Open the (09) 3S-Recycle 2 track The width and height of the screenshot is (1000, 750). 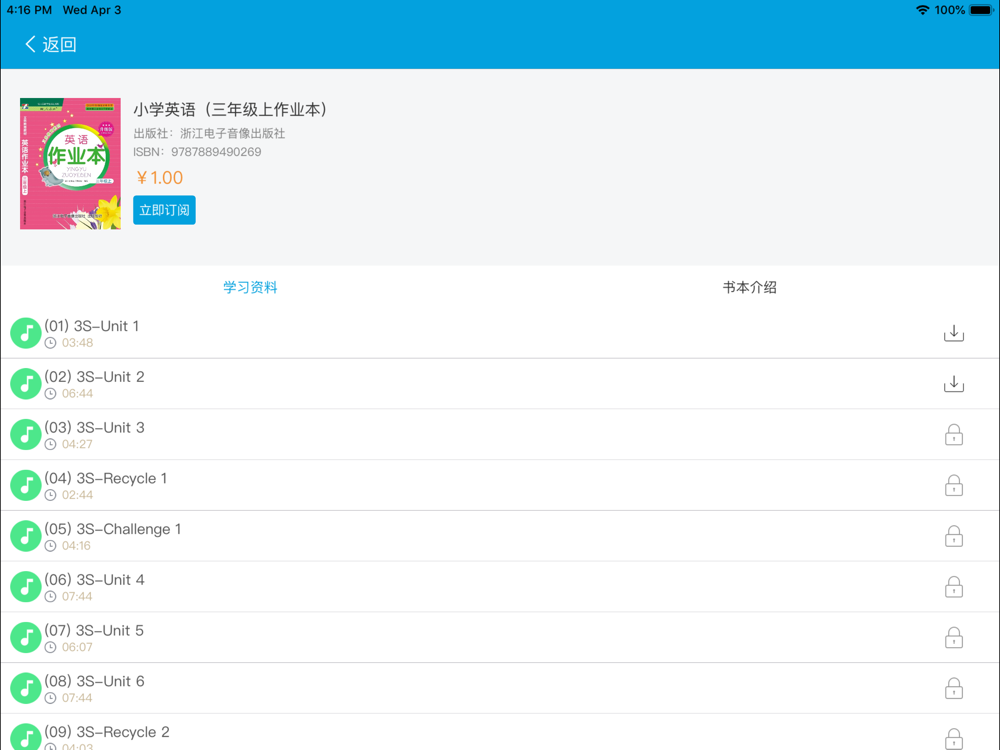(107, 732)
